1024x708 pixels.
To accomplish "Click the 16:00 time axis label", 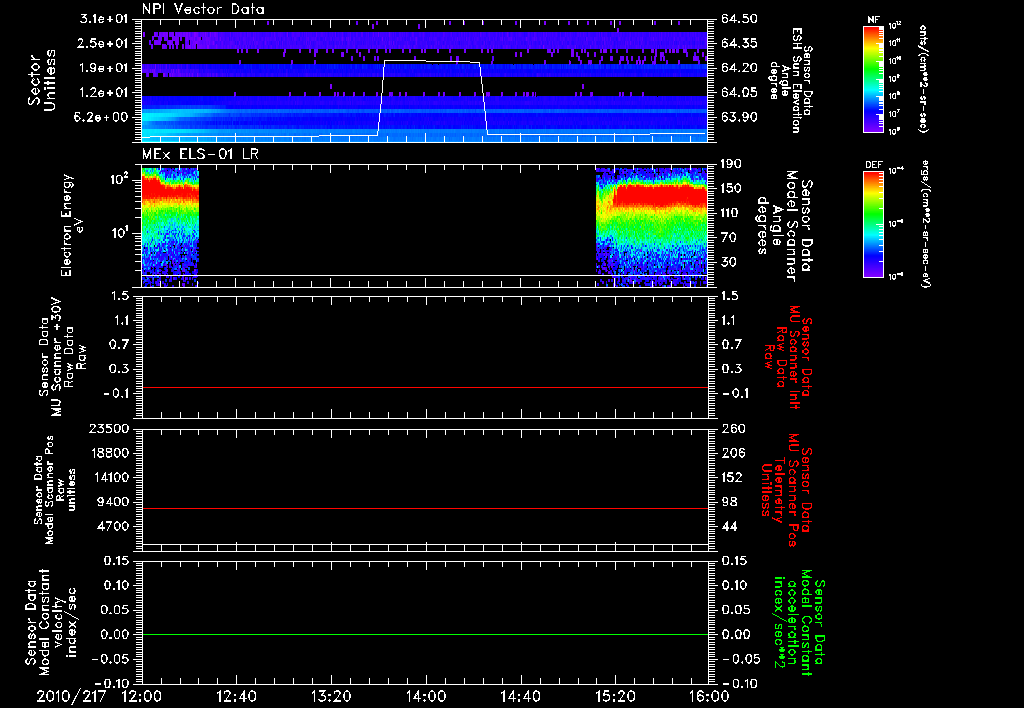I will [708, 696].
